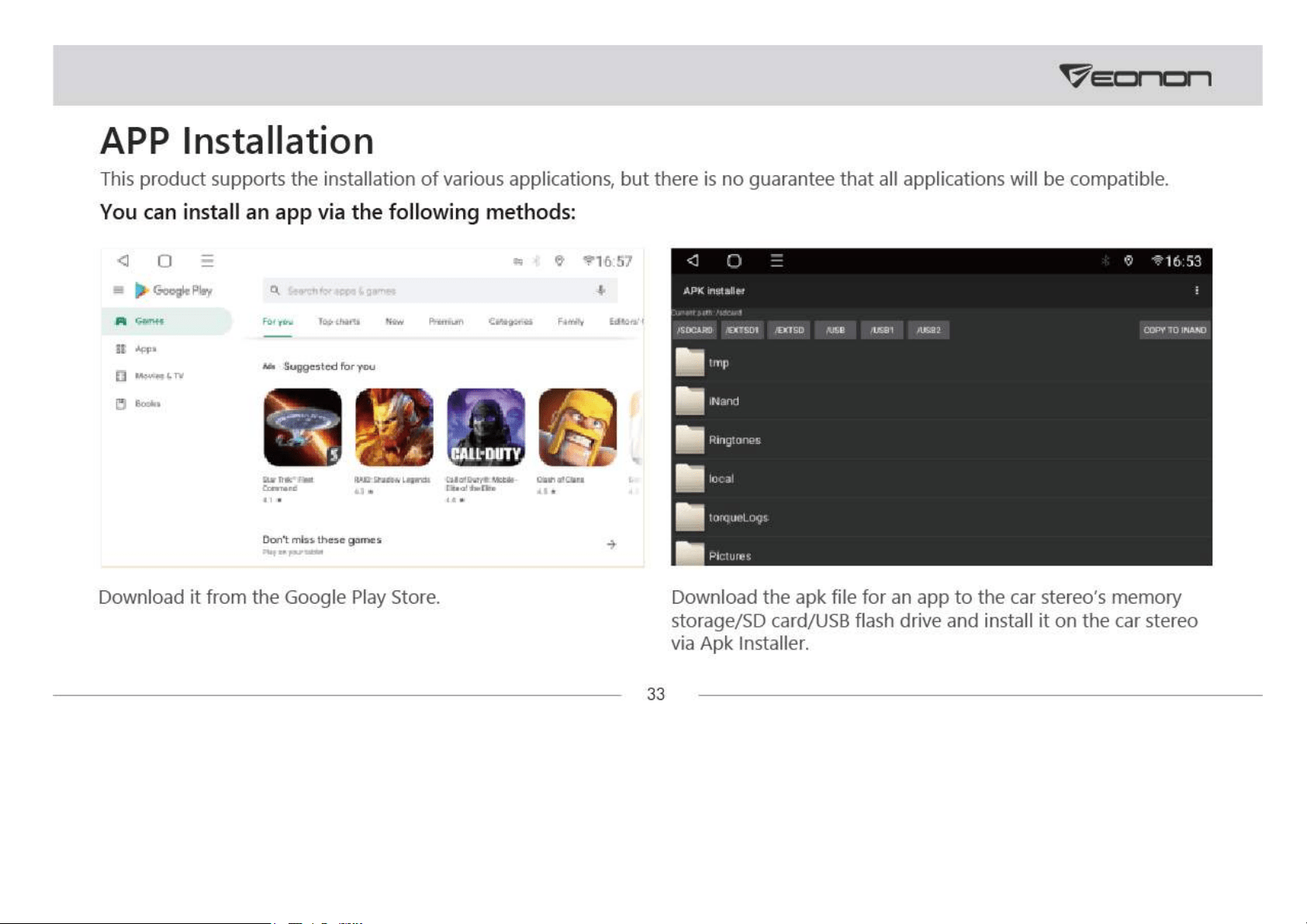Click the /SDCARD path button

click(694, 330)
